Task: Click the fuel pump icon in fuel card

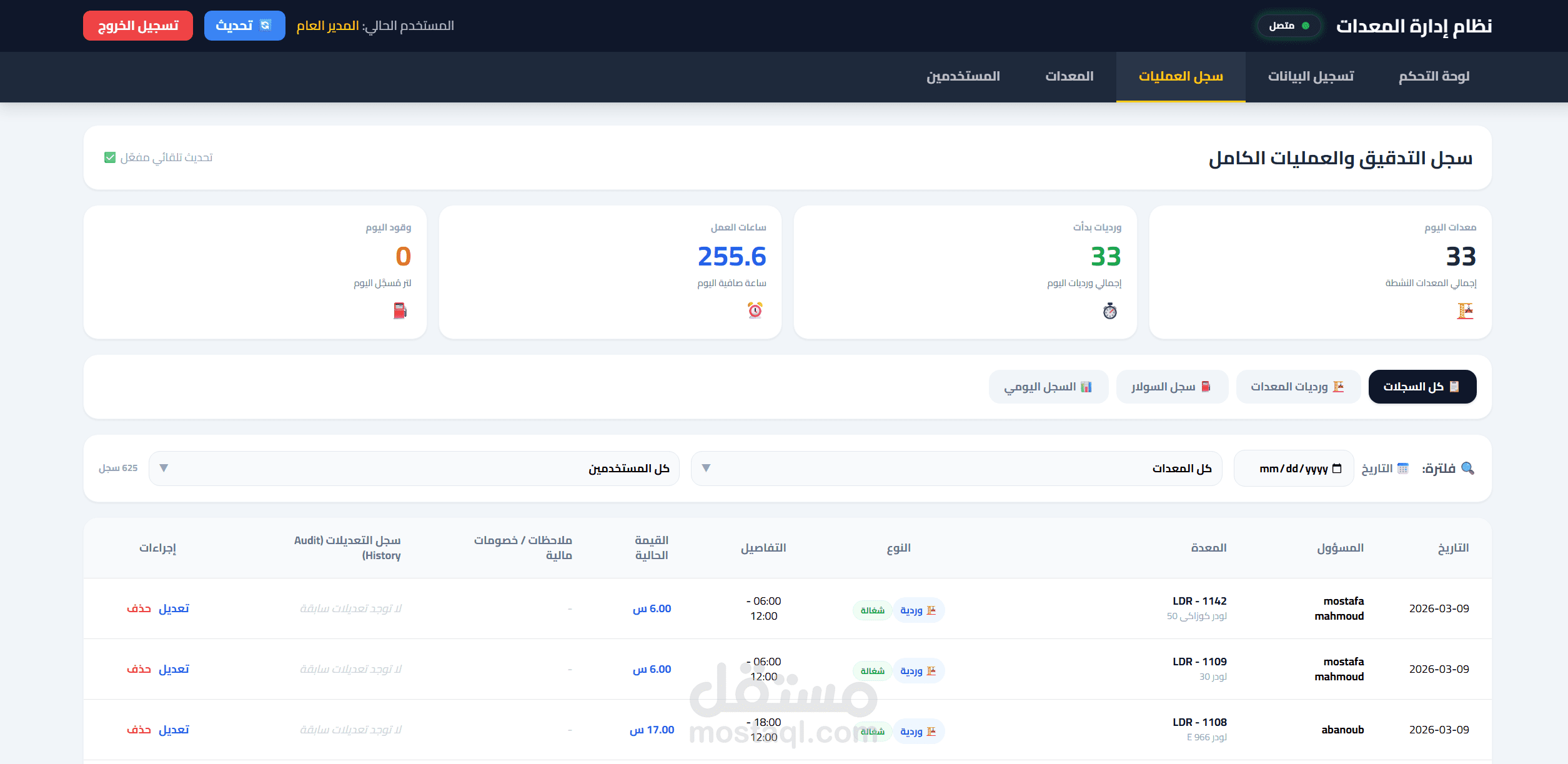Action: [x=400, y=310]
